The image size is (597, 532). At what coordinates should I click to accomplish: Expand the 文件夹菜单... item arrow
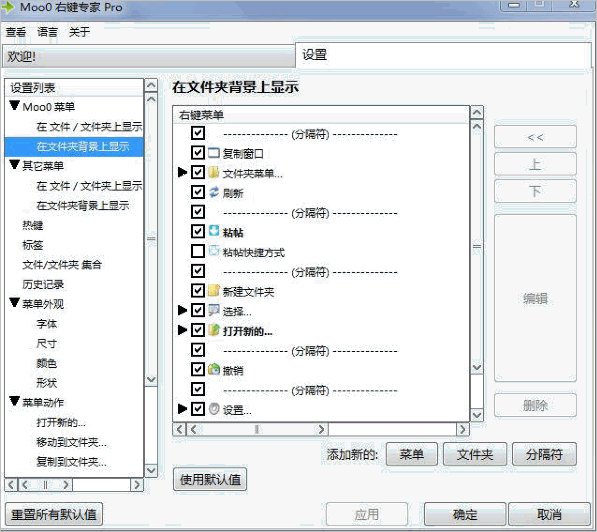point(182,173)
